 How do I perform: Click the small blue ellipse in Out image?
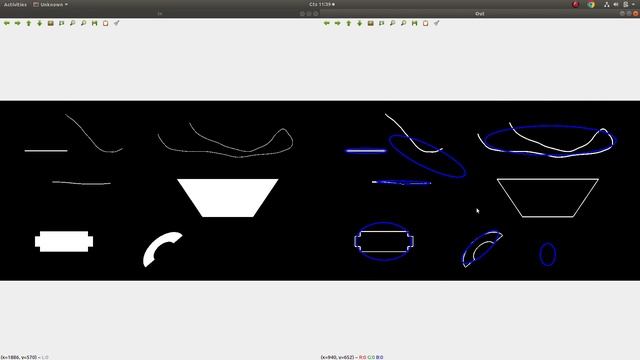point(547,254)
